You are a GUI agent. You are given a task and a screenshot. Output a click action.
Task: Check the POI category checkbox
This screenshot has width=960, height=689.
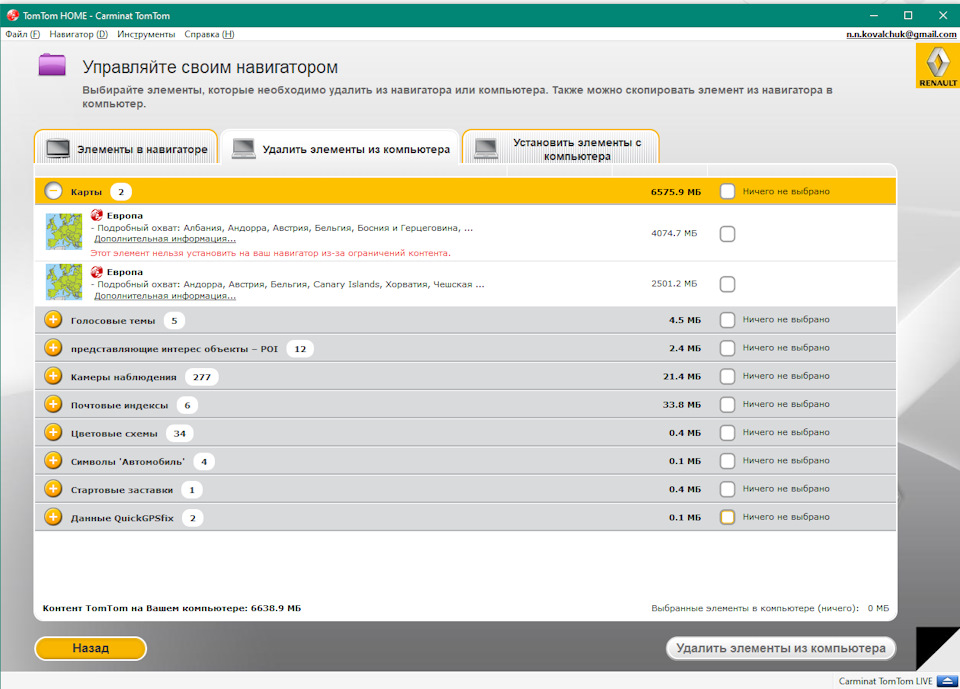(x=727, y=348)
